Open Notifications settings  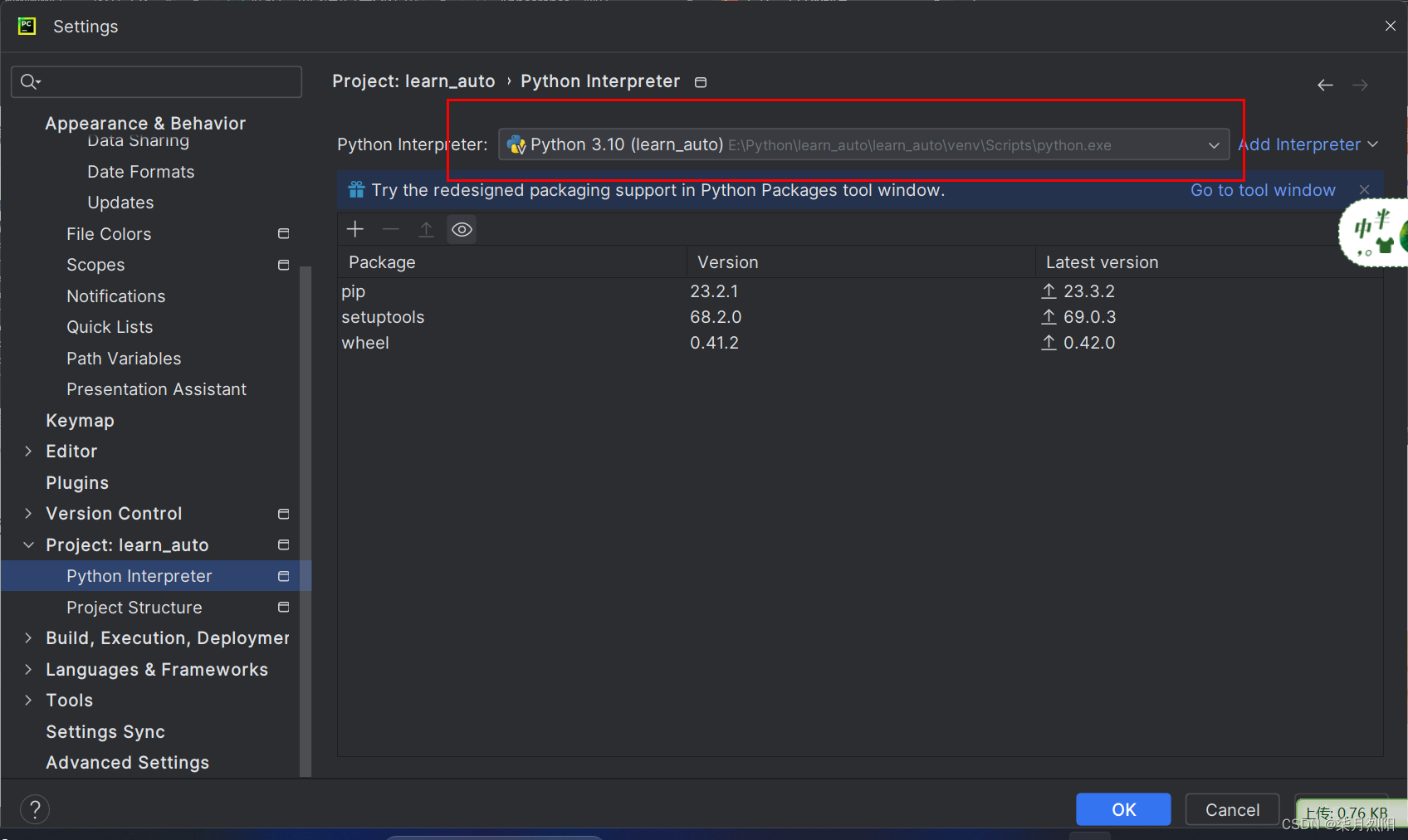[x=115, y=296]
